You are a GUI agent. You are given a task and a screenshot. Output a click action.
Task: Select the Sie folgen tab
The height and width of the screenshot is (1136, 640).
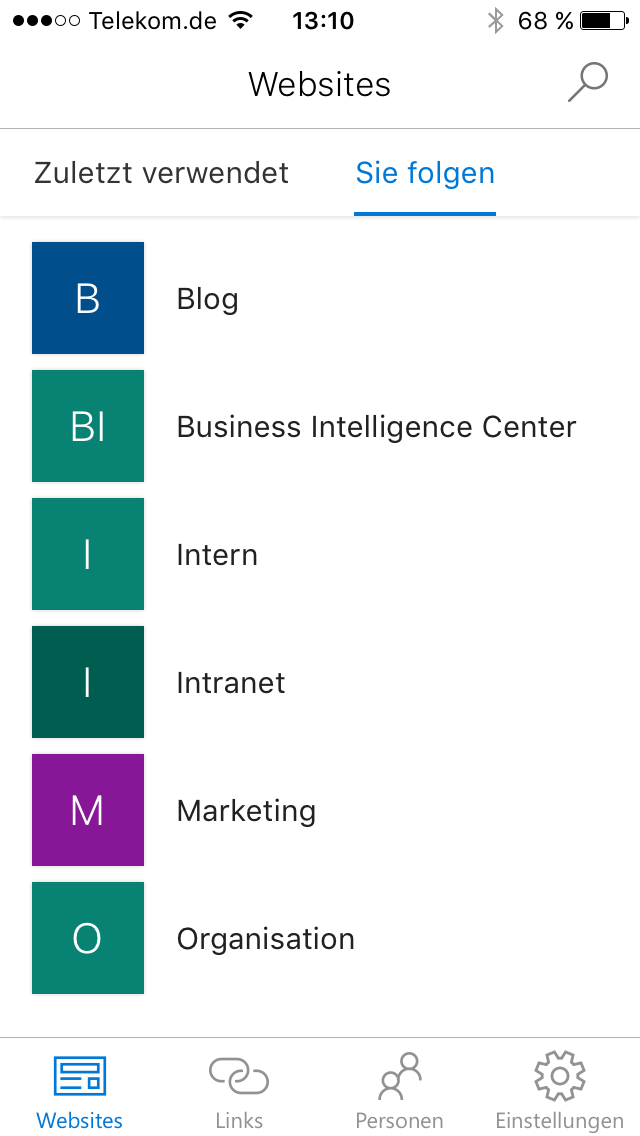click(x=425, y=173)
